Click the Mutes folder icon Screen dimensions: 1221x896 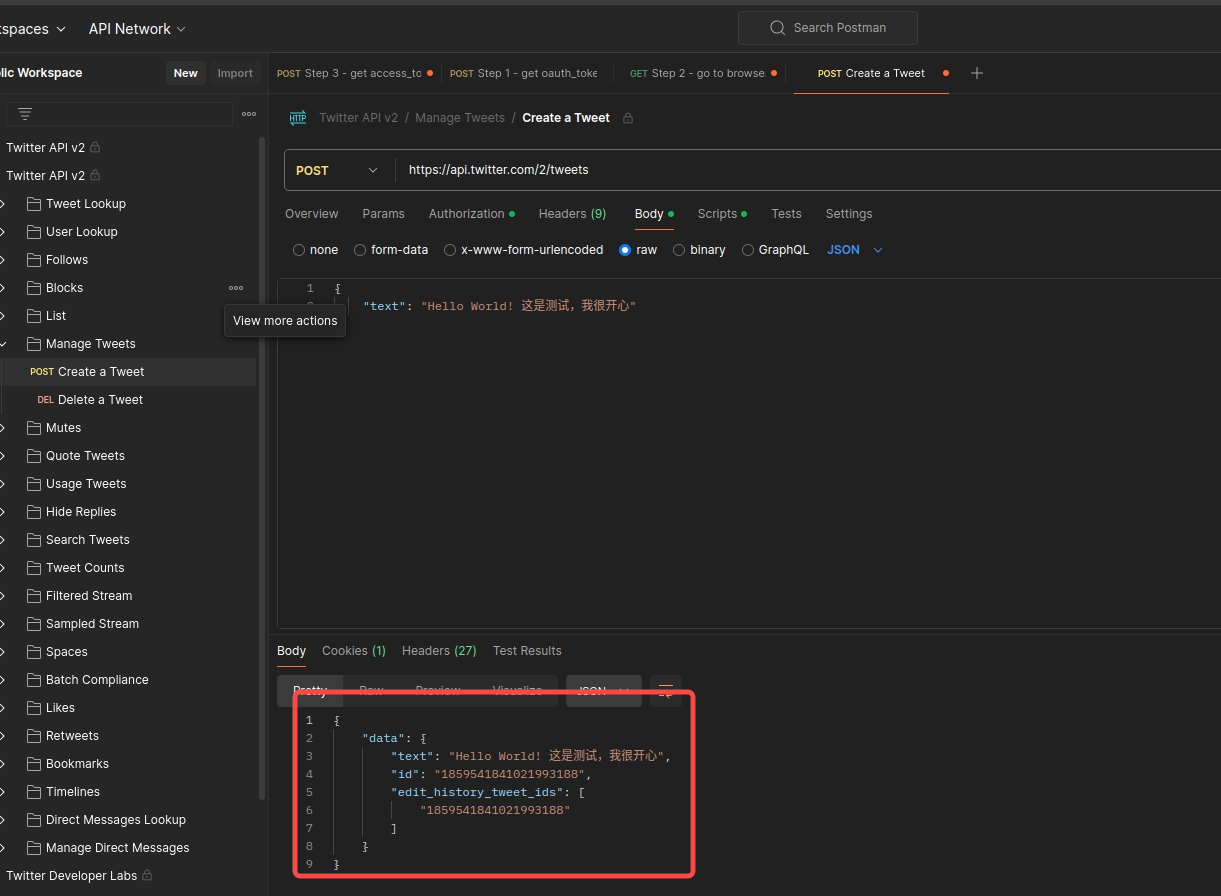click(x=33, y=428)
